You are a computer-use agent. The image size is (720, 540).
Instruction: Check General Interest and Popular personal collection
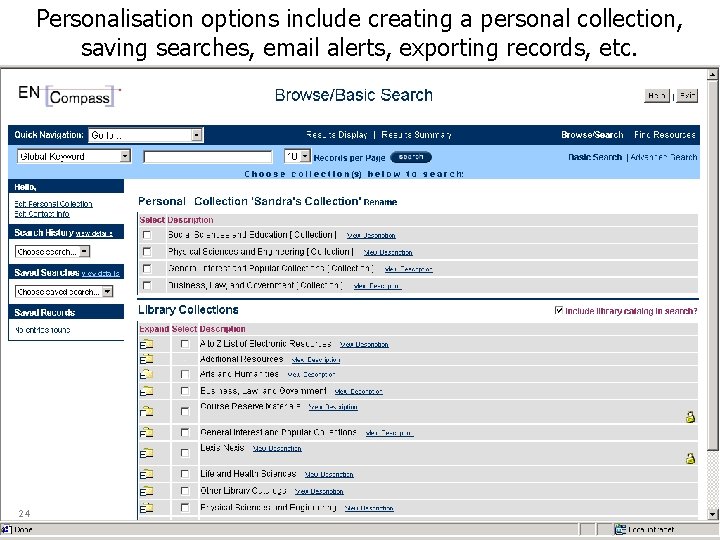(147, 268)
